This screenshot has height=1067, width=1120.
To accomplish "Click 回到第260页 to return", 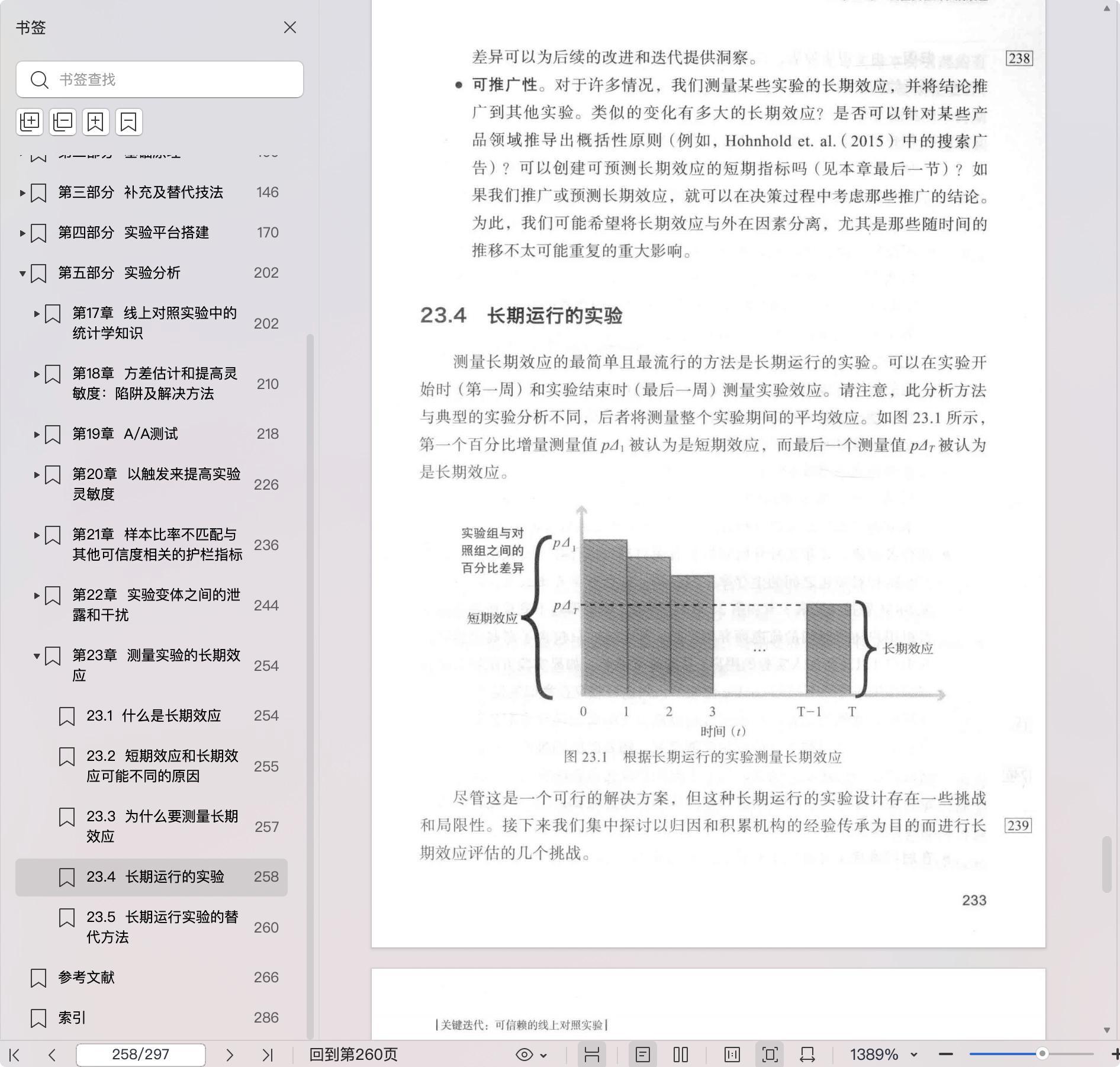I will (x=353, y=1055).
